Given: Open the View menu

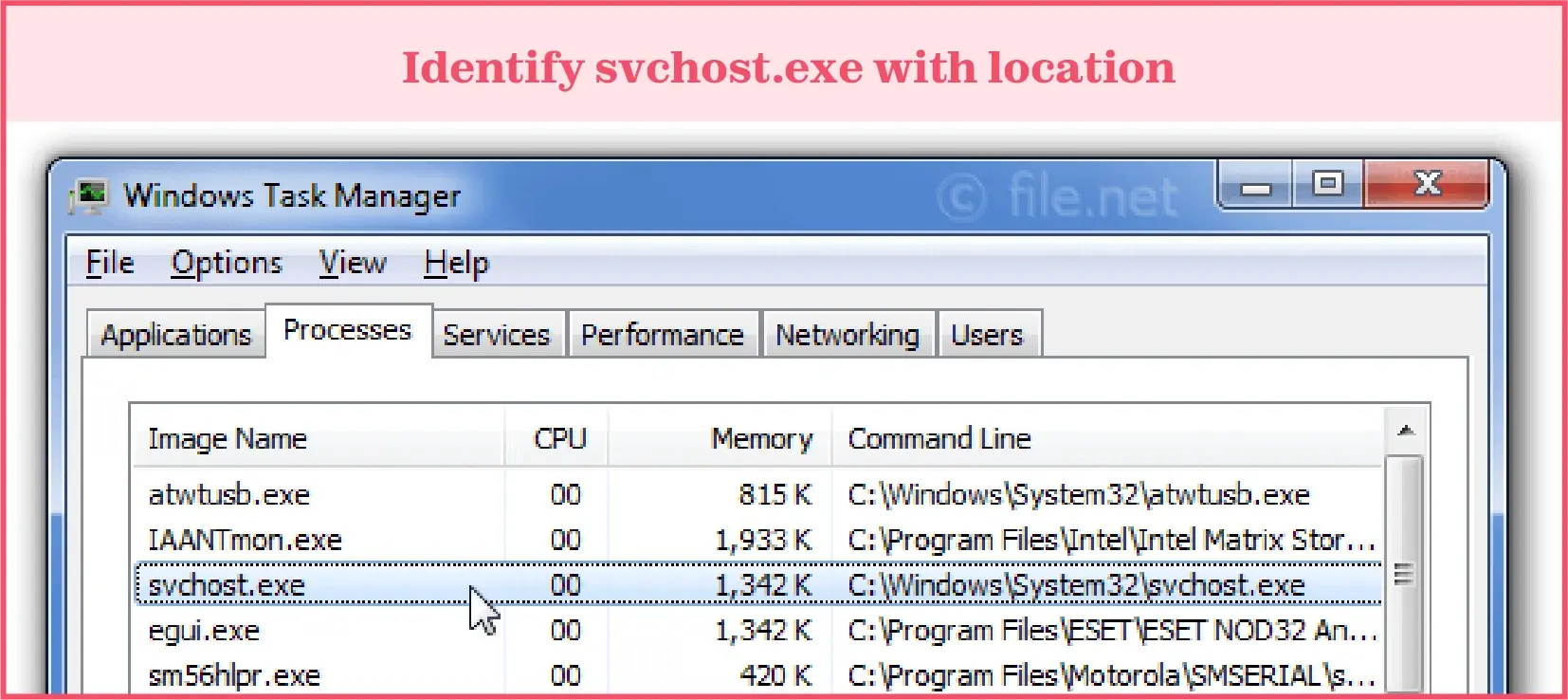Looking at the screenshot, I should coord(352,263).
